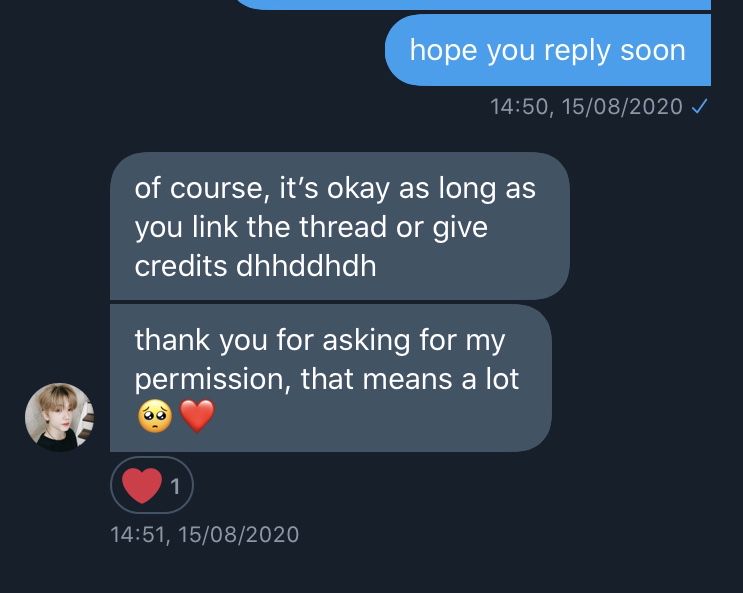The height and width of the screenshot is (593, 743).
Task: Click the 14:51, 15/08/2020 received timestamp
Action: (x=205, y=535)
